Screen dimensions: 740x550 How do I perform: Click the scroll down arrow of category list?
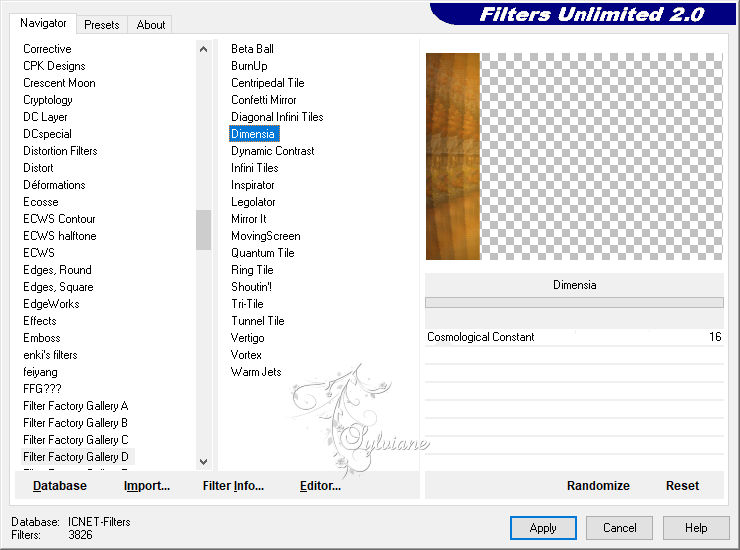point(203,462)
